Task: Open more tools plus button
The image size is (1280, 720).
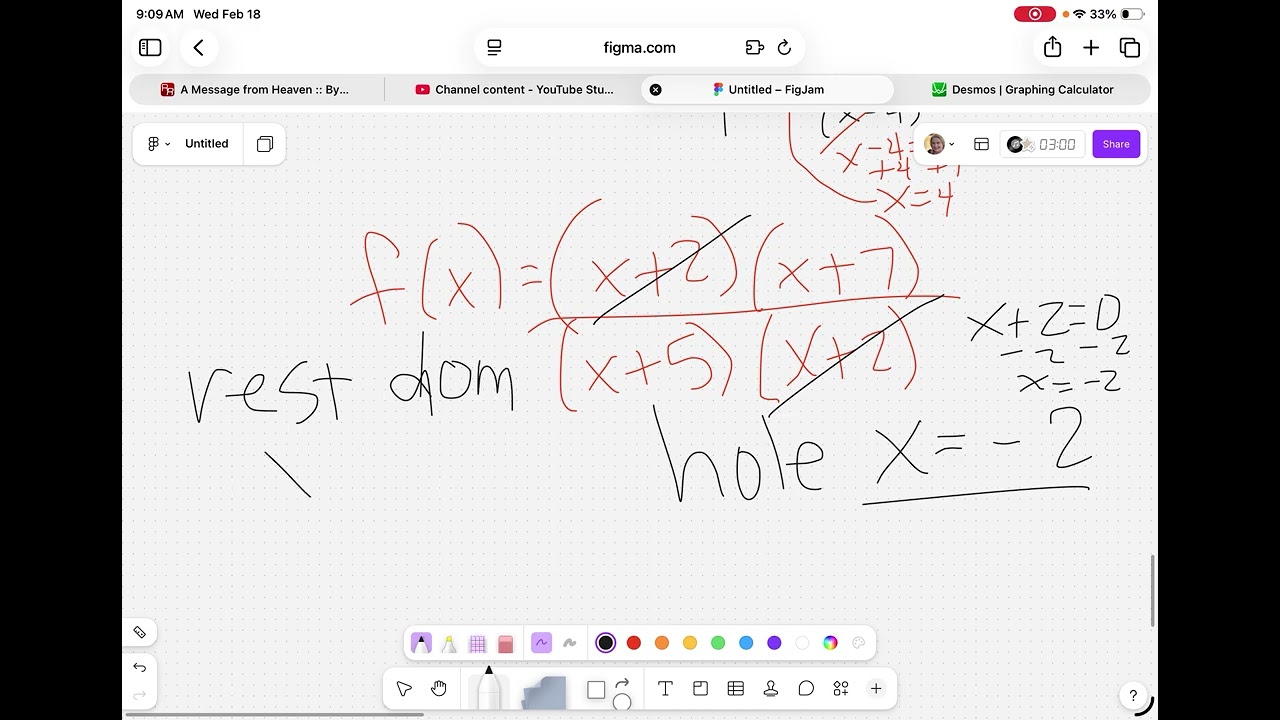Action: [x=876, y=688]
